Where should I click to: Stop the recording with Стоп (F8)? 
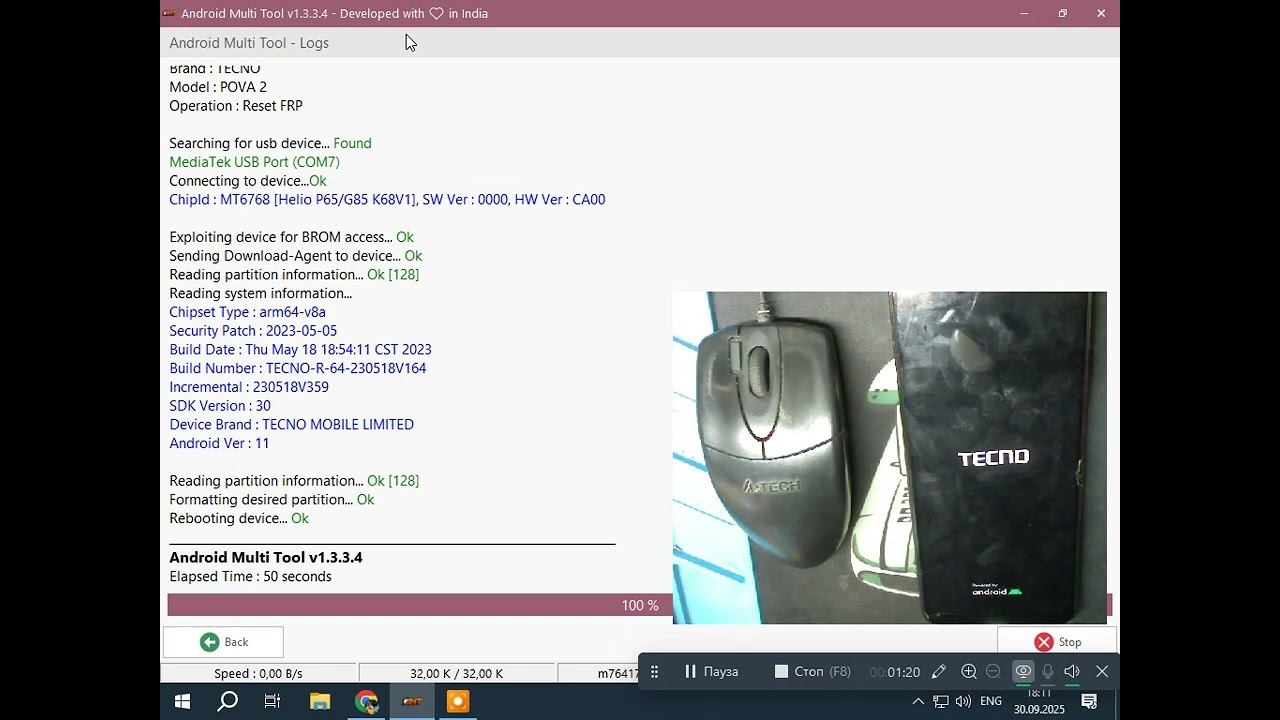click(x=813, y=672)
